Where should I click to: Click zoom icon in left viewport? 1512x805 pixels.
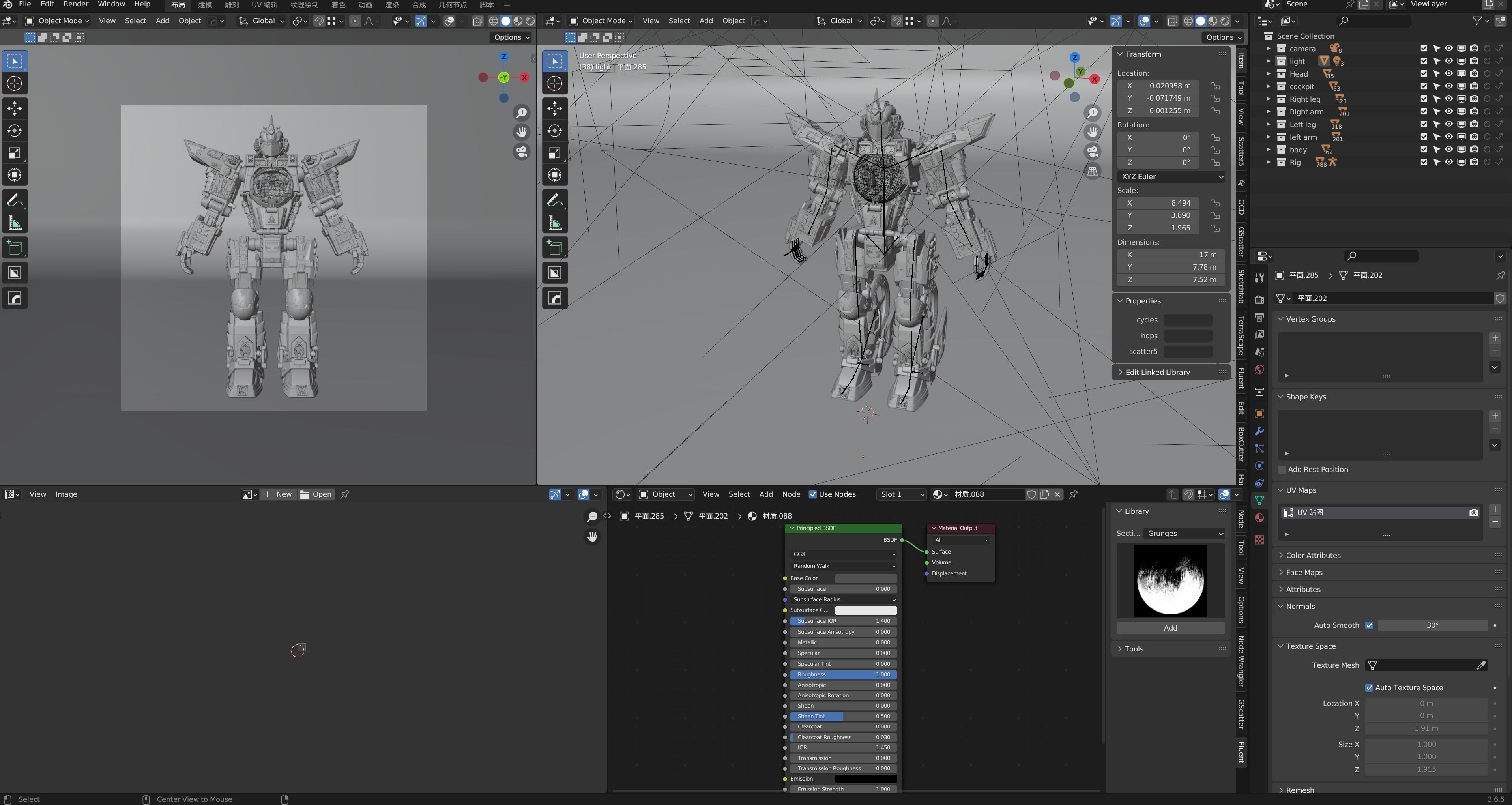[x=521, y=113]
